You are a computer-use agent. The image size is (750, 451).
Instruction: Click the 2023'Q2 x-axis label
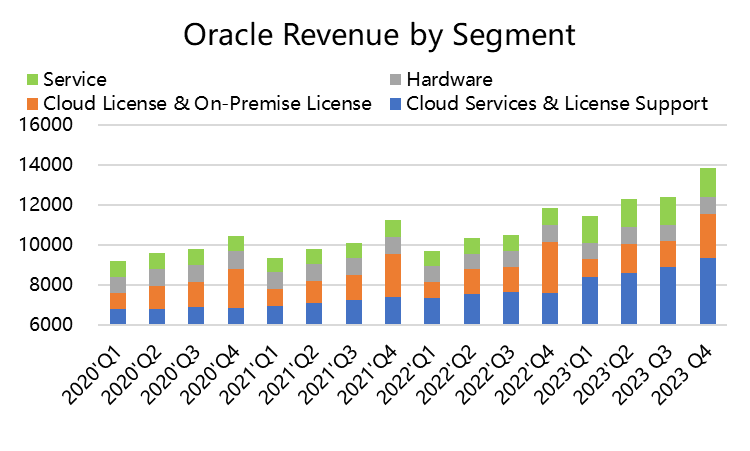604,374
